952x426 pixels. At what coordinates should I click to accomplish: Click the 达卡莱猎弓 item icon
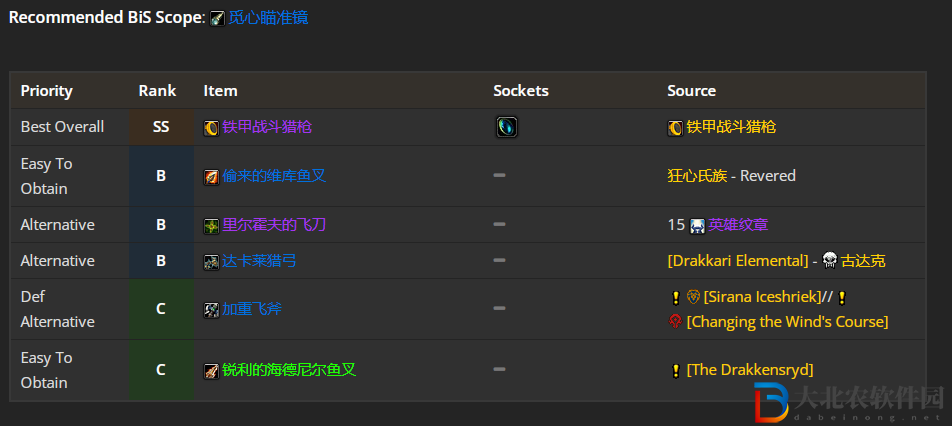click(211, 262)
